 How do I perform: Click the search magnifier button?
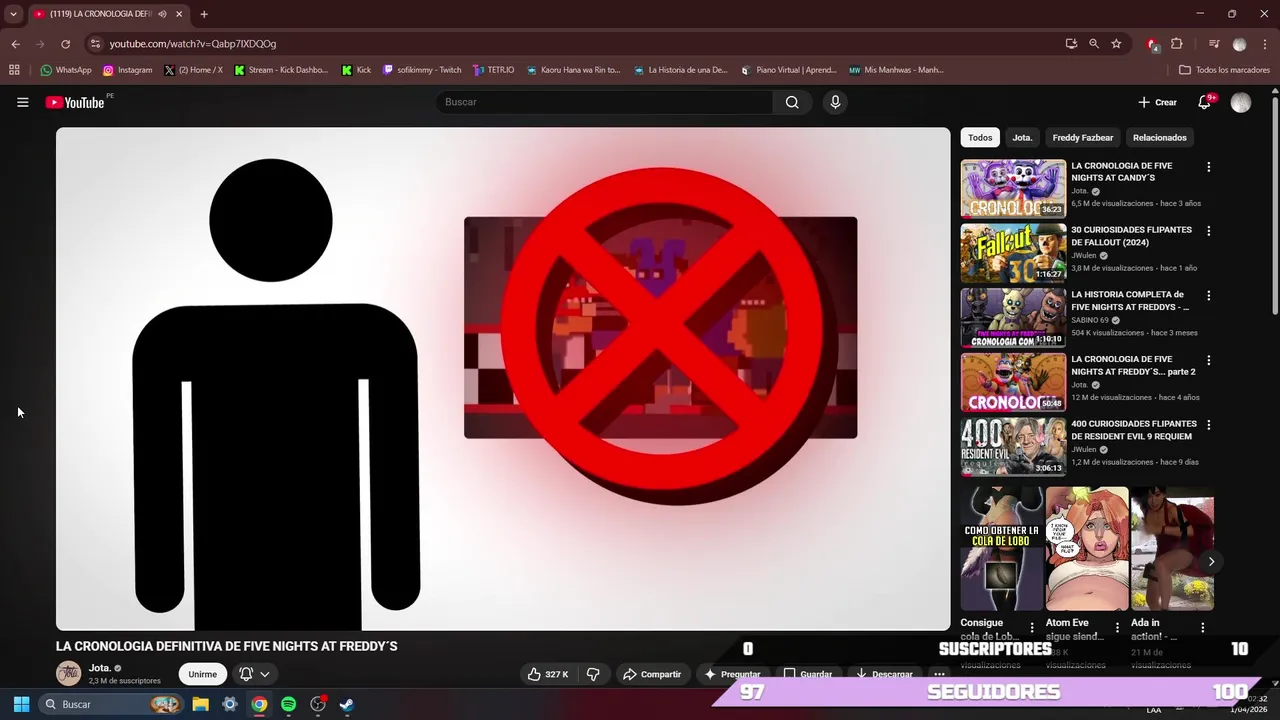(792, 102)
